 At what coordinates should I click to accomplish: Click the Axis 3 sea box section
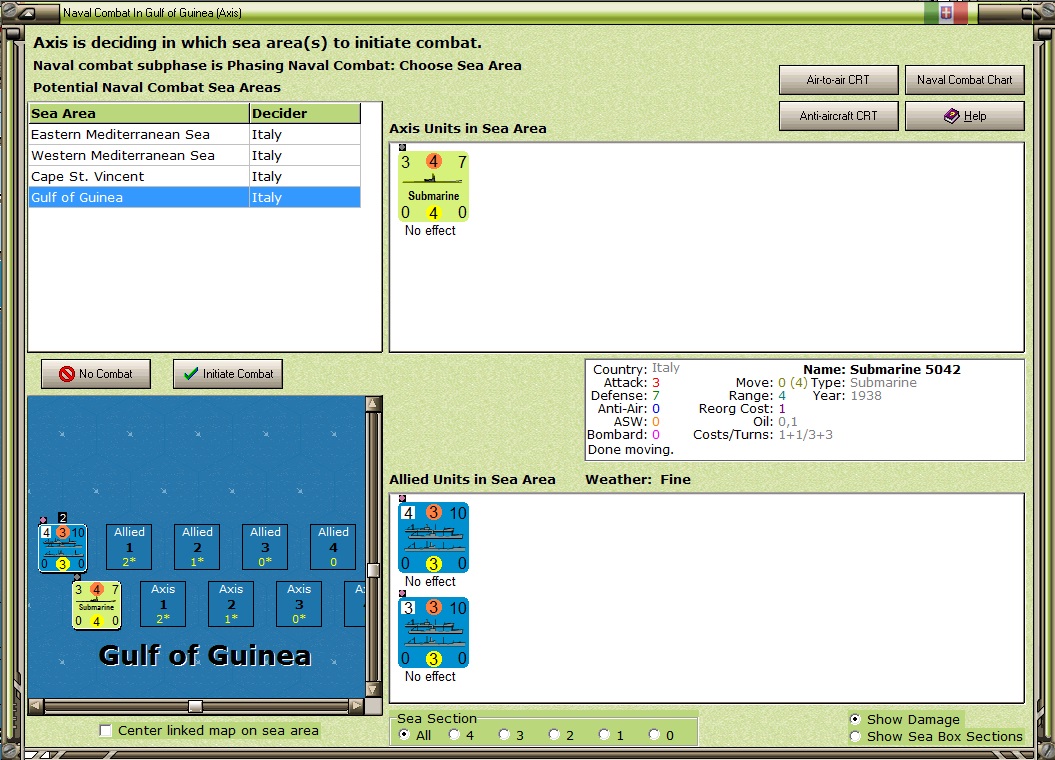[299, 604]
